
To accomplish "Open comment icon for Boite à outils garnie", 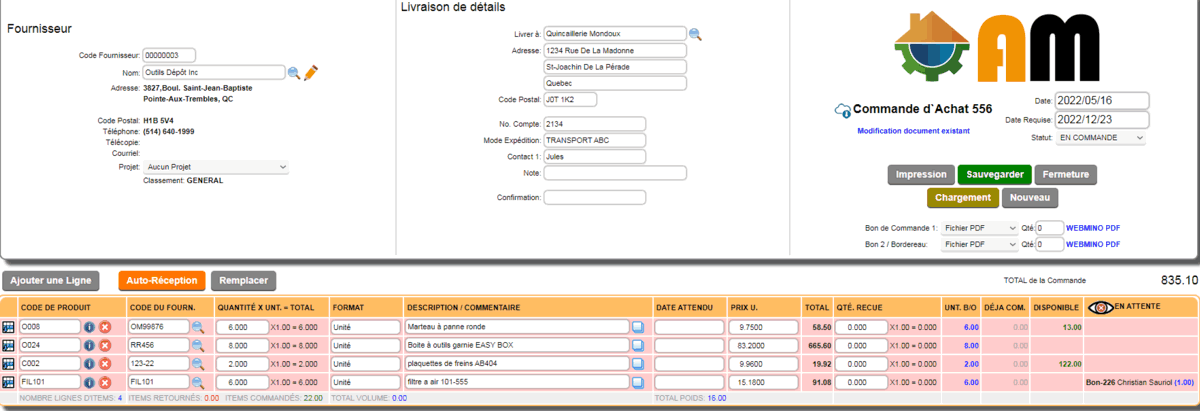I will point(638,345).
